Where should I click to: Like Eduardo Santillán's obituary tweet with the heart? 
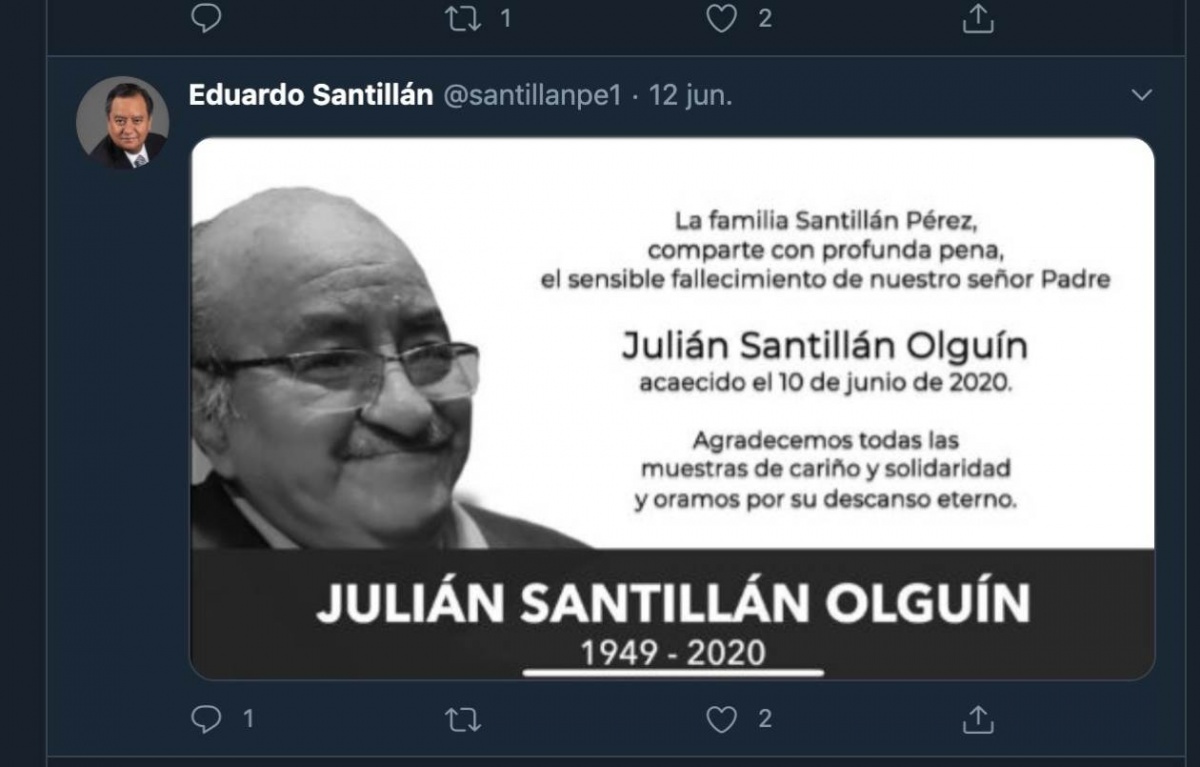coord(721,718)
